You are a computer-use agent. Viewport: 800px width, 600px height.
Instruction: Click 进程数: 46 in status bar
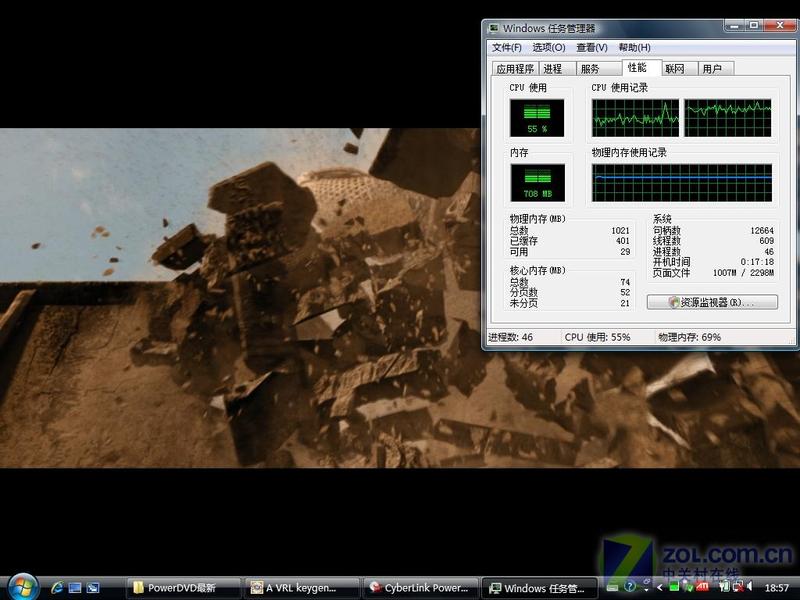510,337
